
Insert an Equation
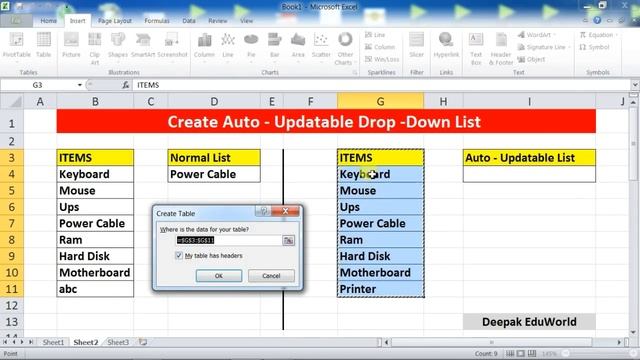click(x=598, y=35)
